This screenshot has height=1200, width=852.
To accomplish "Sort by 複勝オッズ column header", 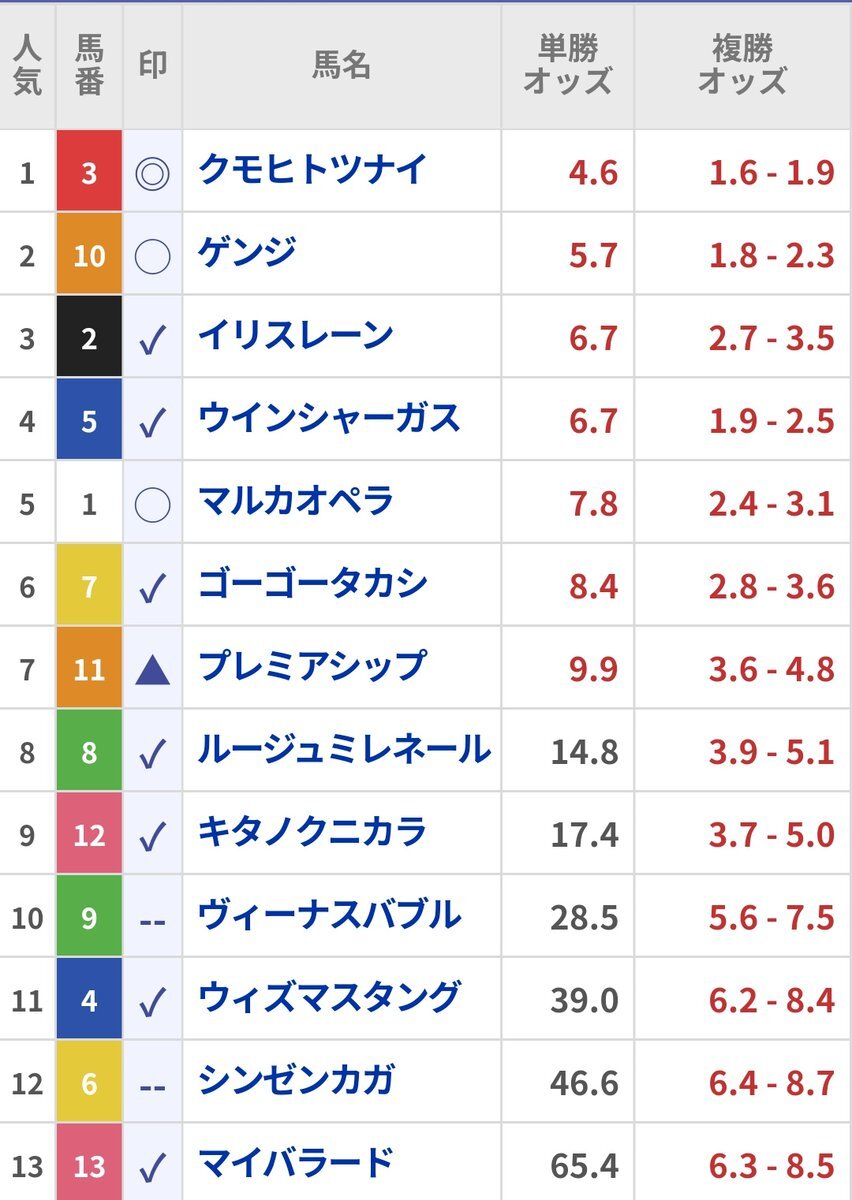I will click(x=743, y=66).
